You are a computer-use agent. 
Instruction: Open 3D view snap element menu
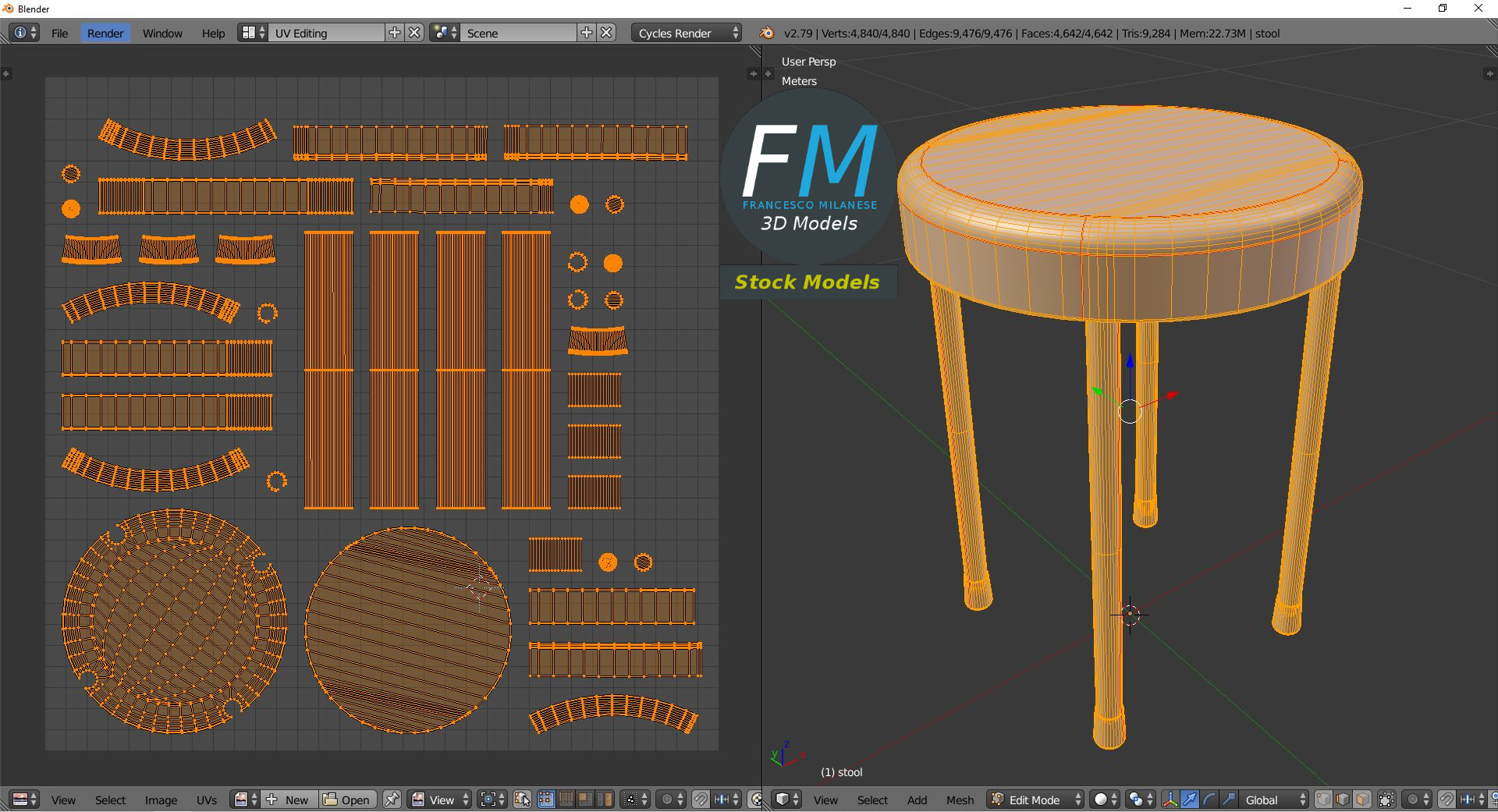[1472, 800]
